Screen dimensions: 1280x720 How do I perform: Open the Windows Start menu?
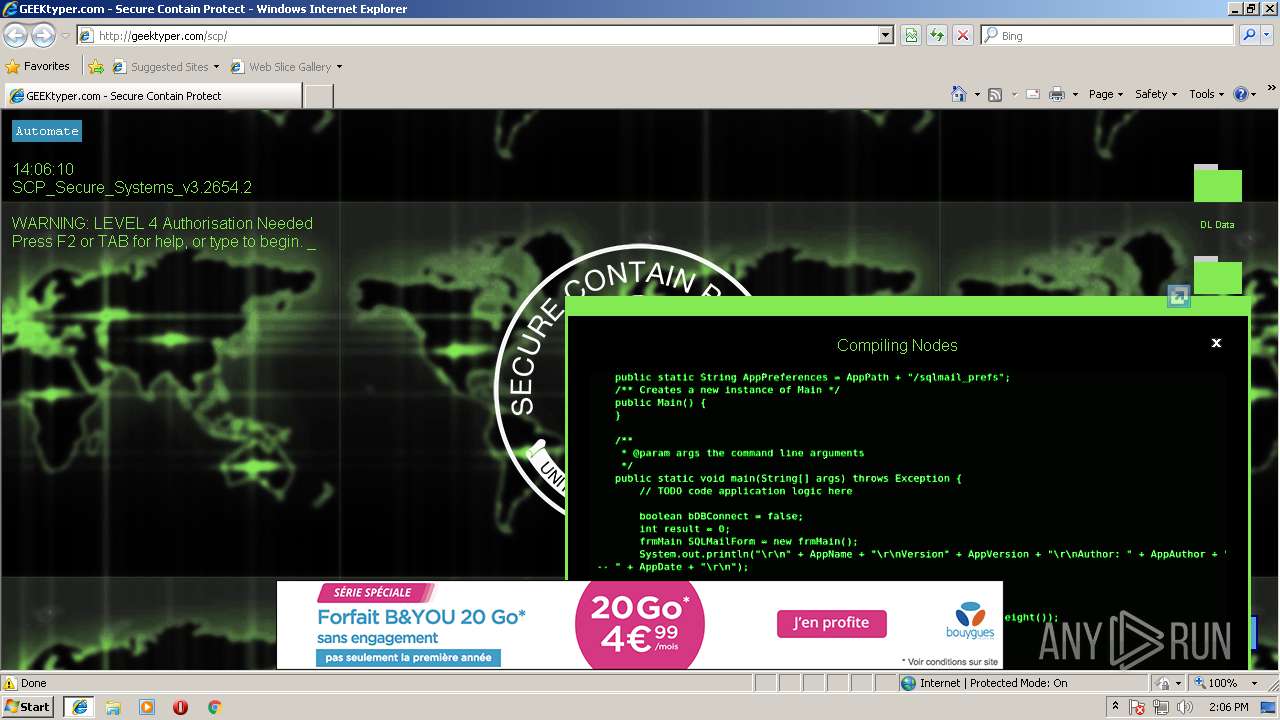coord(28,707)
